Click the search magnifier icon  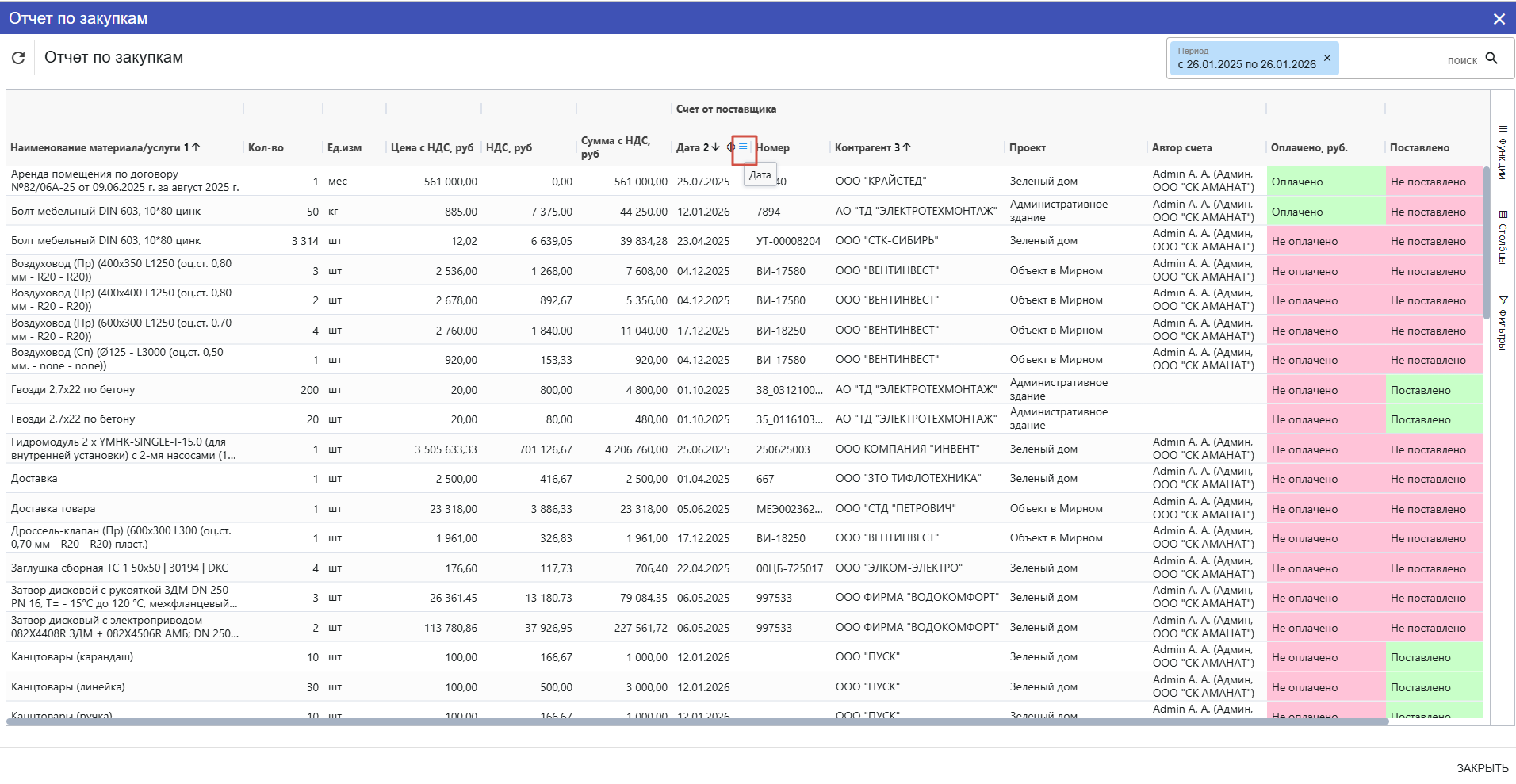tap(1491, 59)
